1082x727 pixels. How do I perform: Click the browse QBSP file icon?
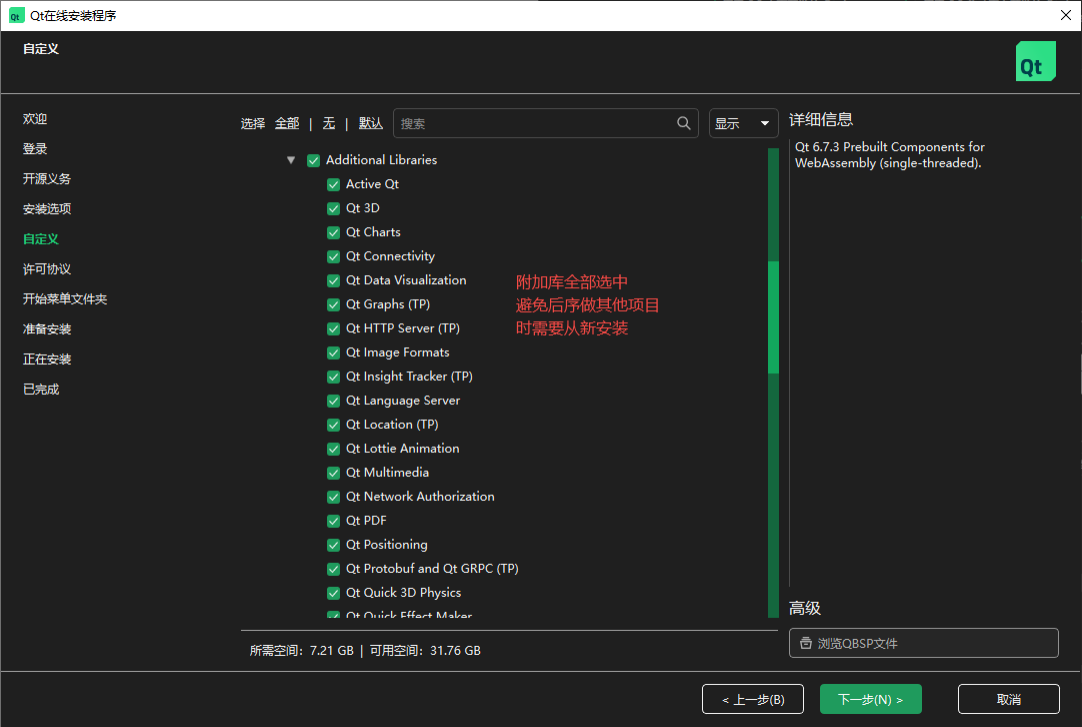805,643
